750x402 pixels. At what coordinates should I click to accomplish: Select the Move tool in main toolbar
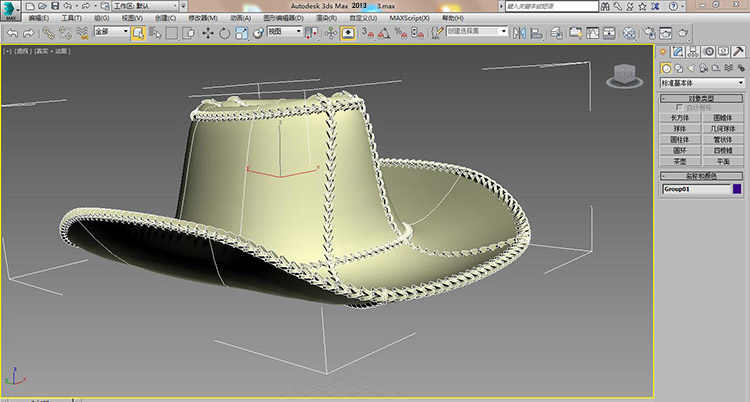coord(207,33)
